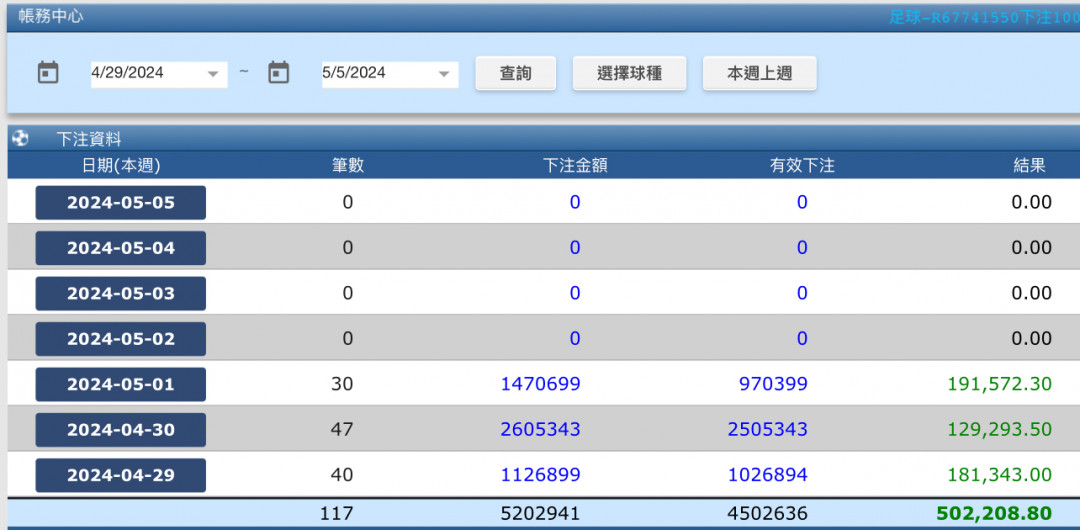The image size is (1080, 530).
Task: Click total bet amount 5202941
Action: [x=541, y=513]
